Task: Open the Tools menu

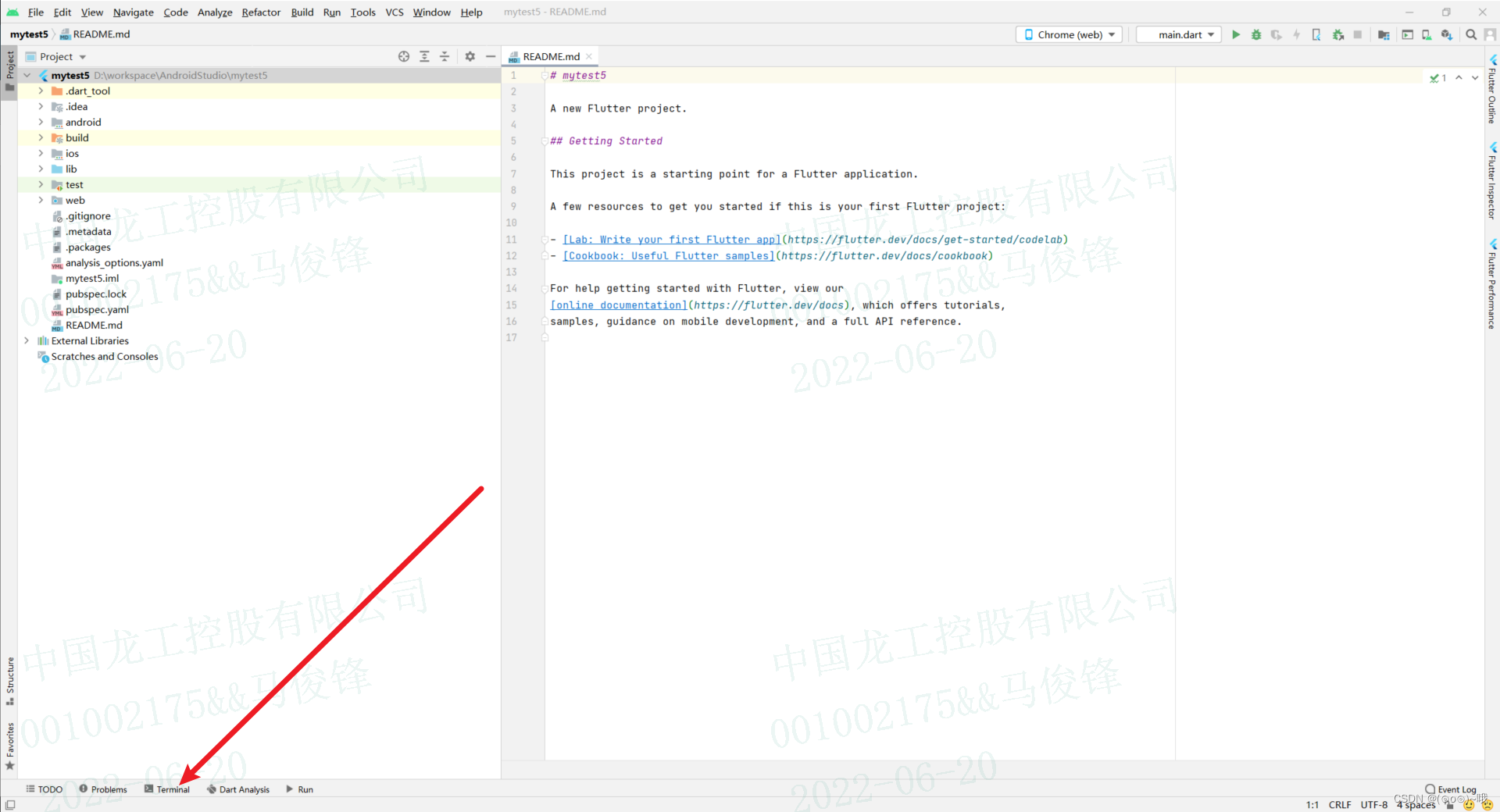Action: [x=362, y=12]
